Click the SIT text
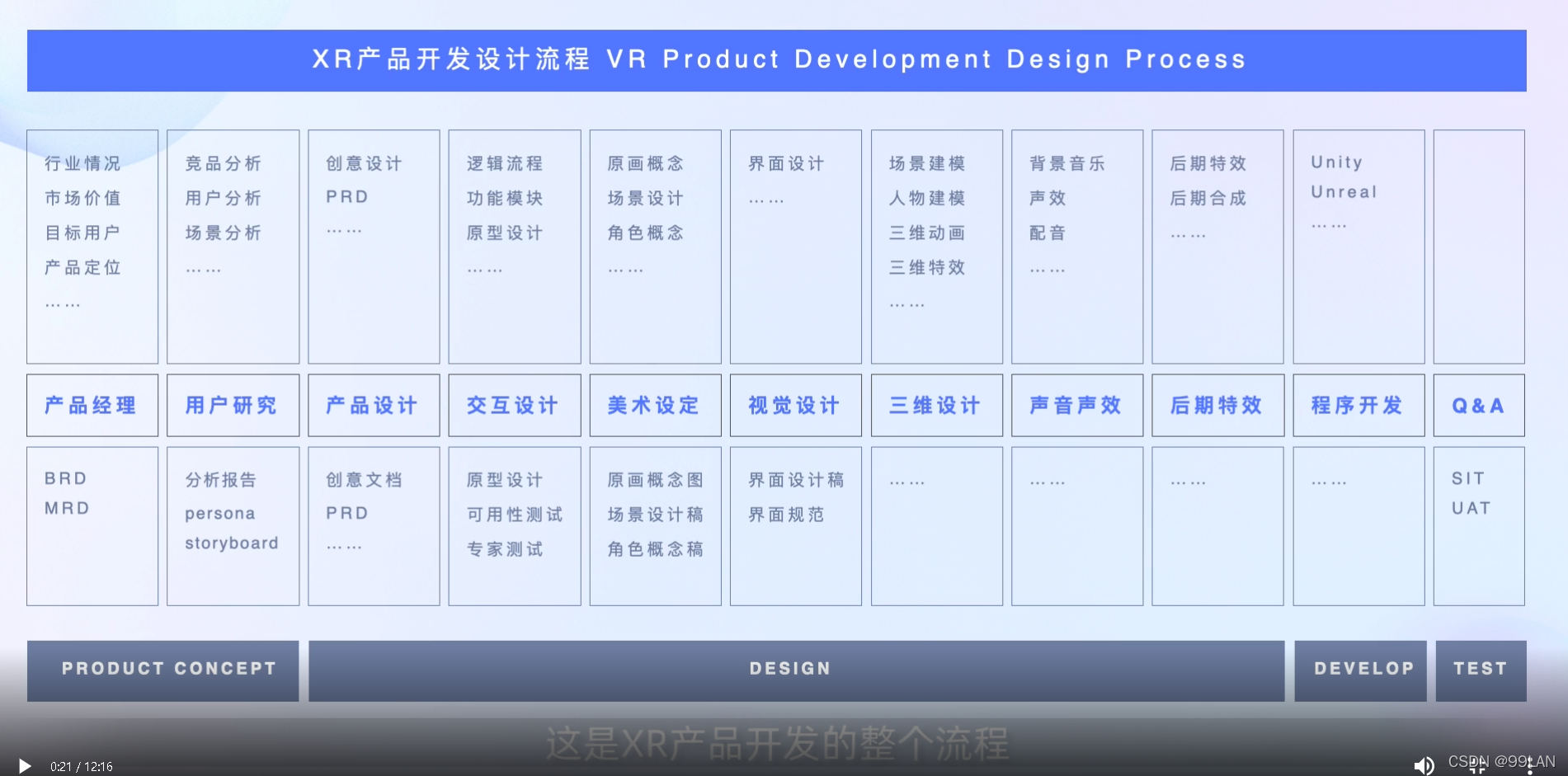The height and width of the screenshot is (776, 1568). (1468, 478)
